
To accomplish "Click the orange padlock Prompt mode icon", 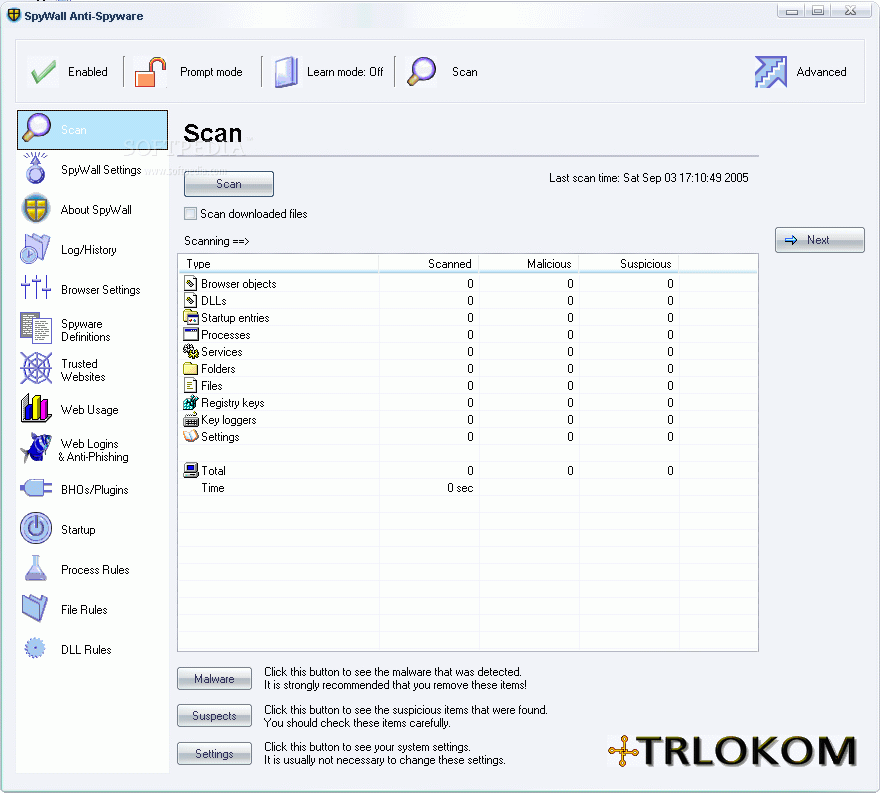I will pyautogui.click(x=150, y=72).
